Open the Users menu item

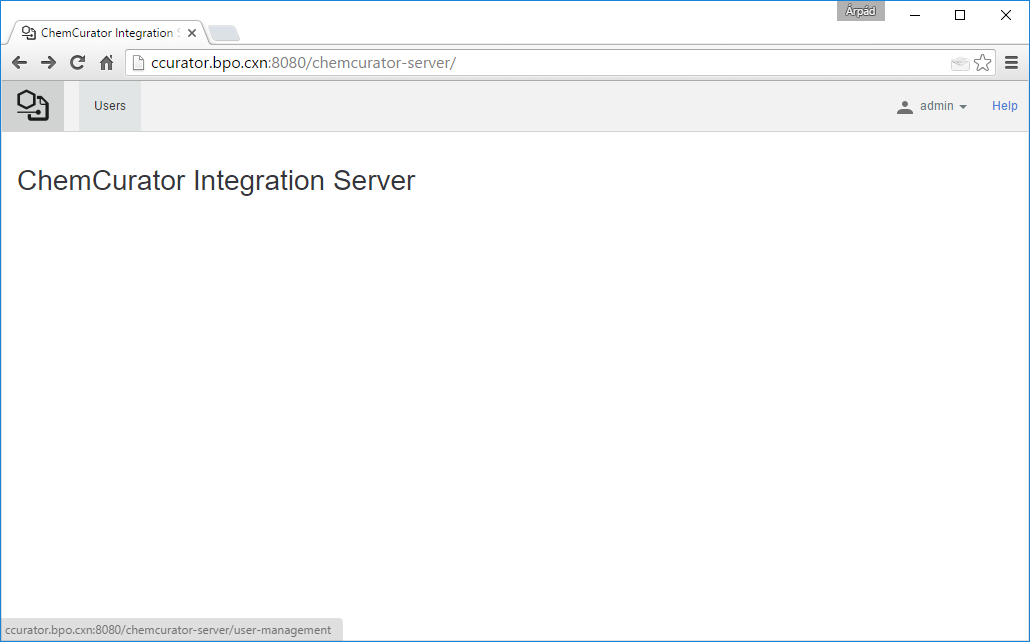tap(110, 106)
